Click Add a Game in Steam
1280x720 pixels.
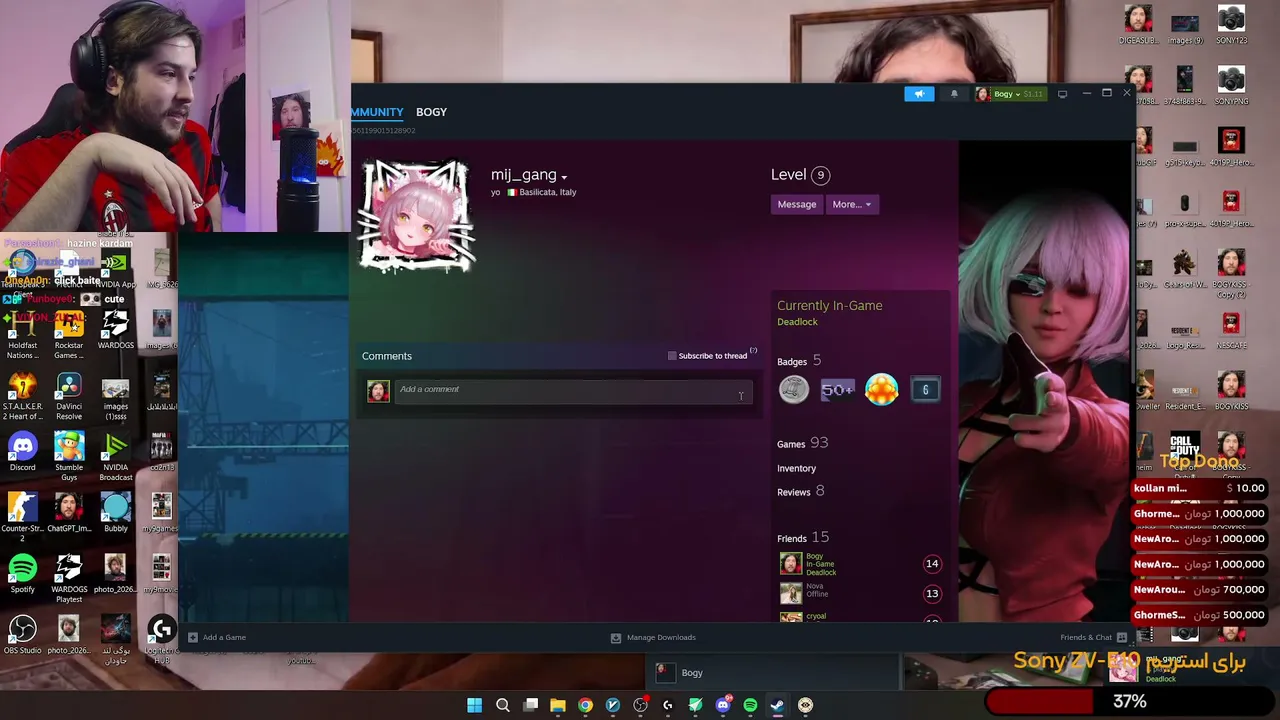point(217,637)
